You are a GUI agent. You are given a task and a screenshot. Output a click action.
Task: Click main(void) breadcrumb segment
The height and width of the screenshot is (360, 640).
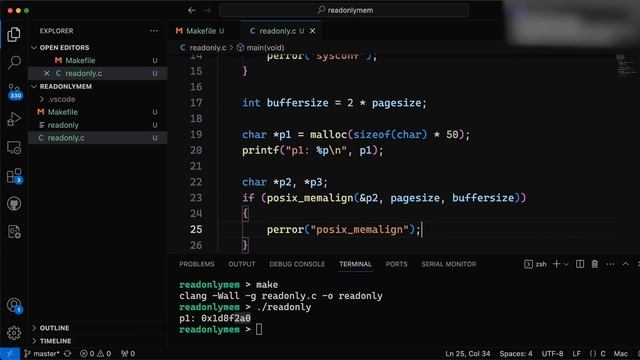pyautogui.click(x=260, y=48)
